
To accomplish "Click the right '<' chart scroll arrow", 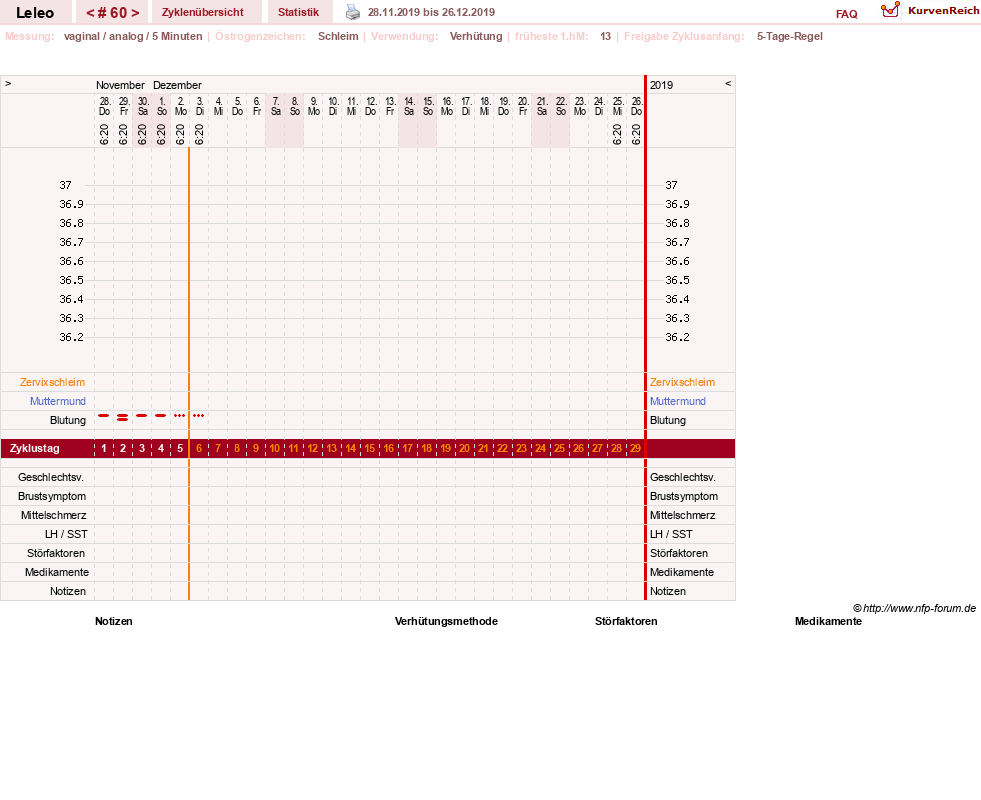I will click(728, 83).
